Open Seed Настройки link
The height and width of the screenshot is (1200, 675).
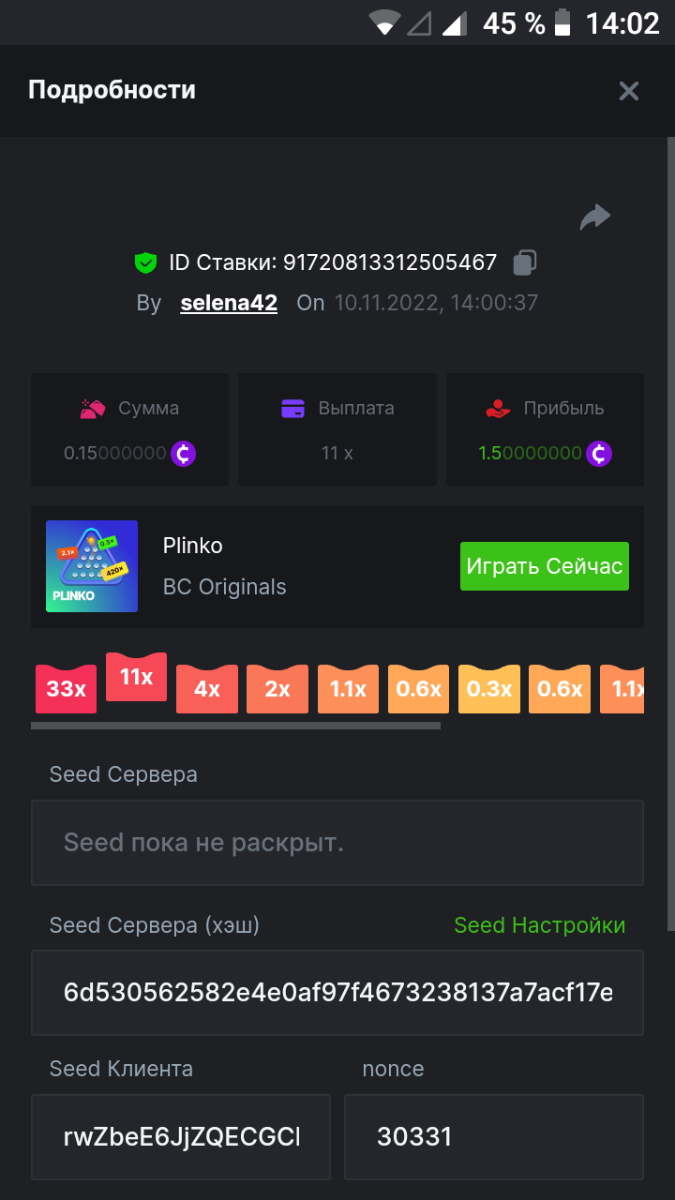tap(540, 925)
